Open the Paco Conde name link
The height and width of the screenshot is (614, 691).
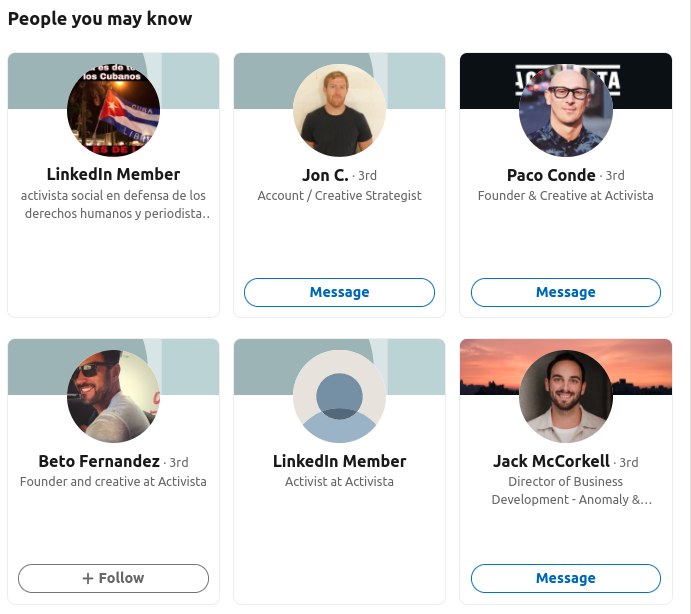[551, 175]
